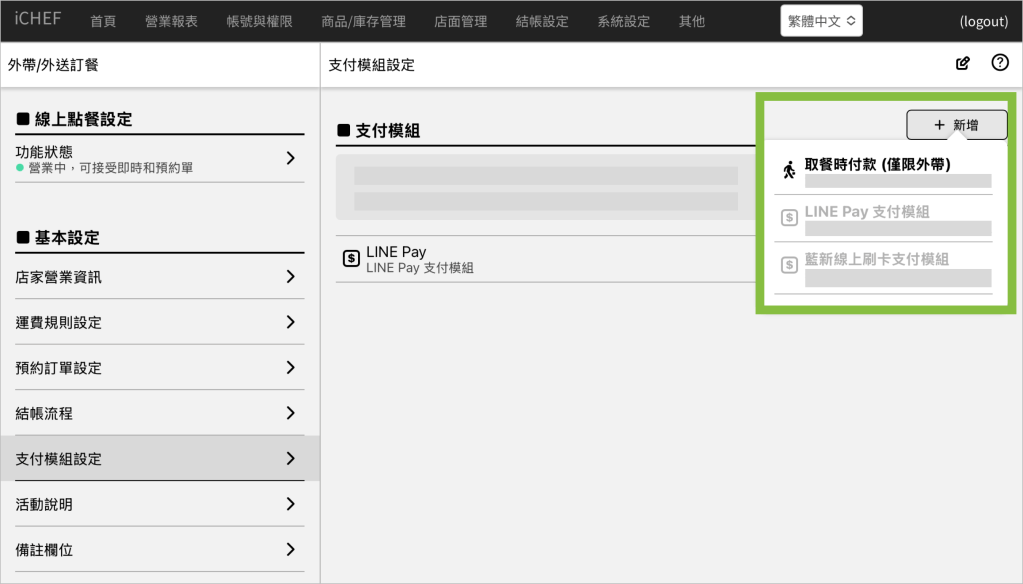This screenshot has width=1023, height=584.
Task: Open the 繁體中文 language dropdown
Action: (x=821, y=21)
